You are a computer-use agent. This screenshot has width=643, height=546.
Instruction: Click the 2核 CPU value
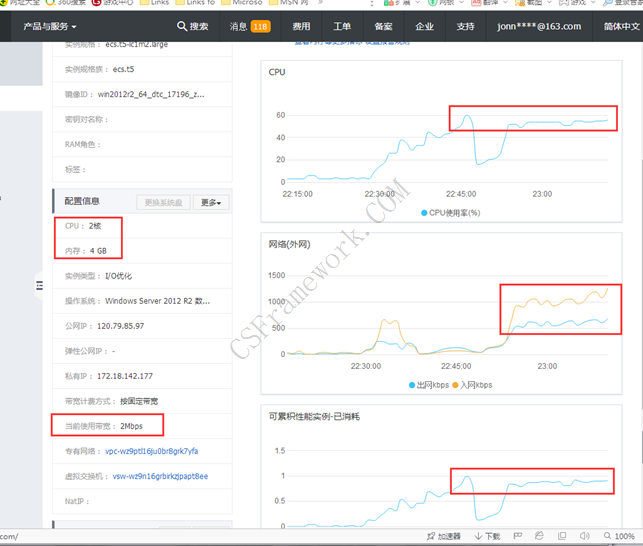point(95,226)
